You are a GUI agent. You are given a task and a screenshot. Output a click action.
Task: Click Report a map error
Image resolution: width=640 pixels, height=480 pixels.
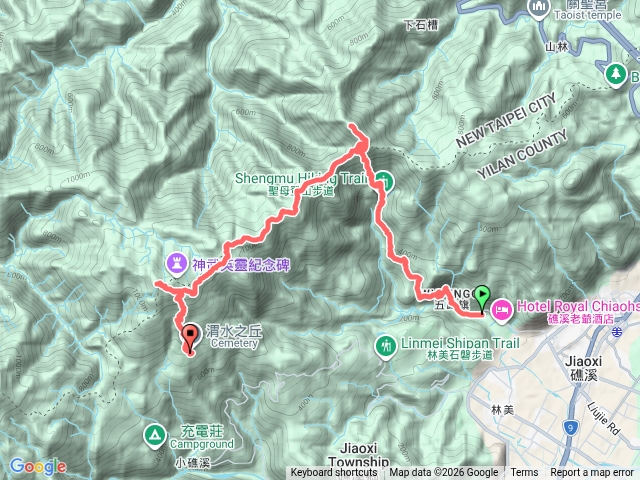(592, 473)
